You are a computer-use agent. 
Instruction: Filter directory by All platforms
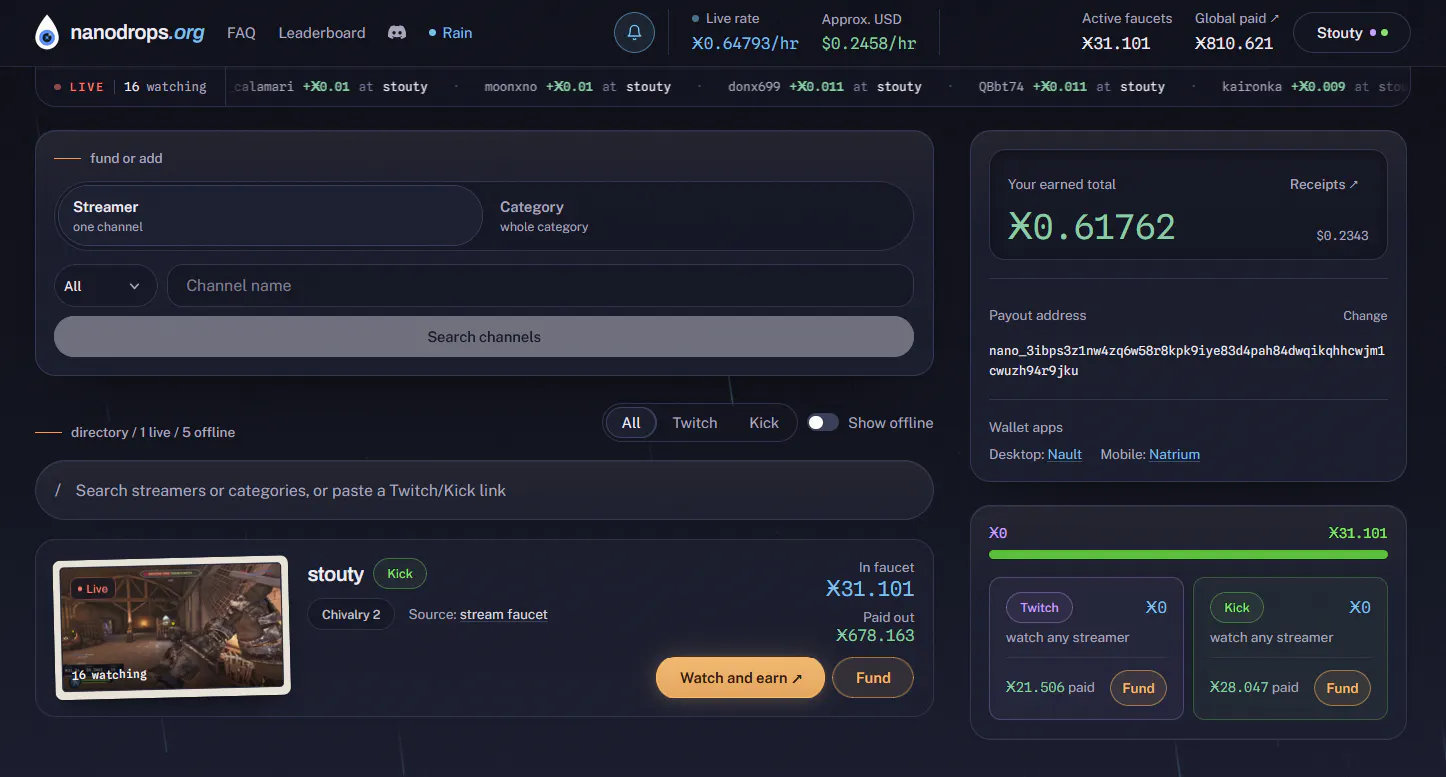[x=631, y=423]
